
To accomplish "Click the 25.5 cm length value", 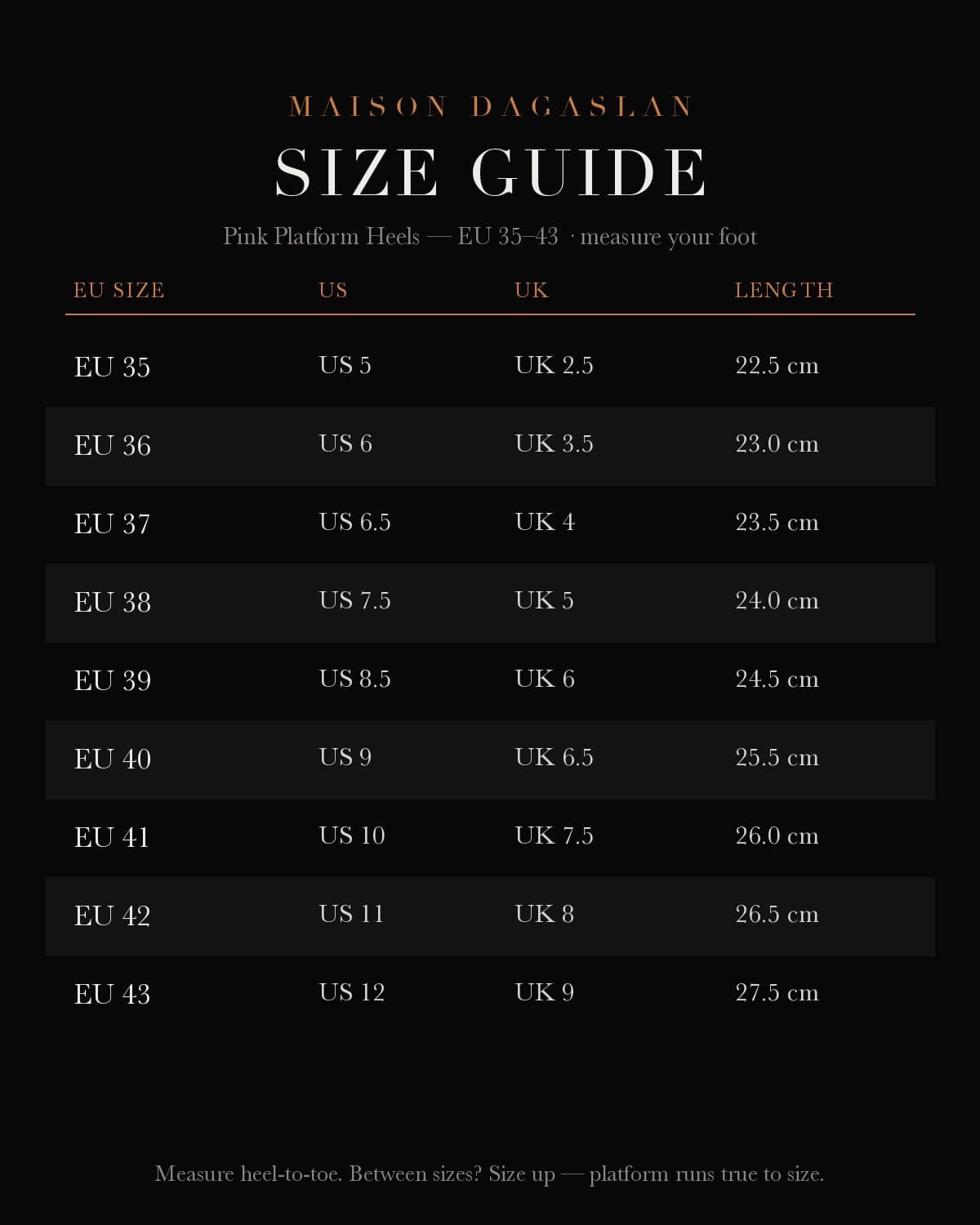I will click(x=777, y=757).
